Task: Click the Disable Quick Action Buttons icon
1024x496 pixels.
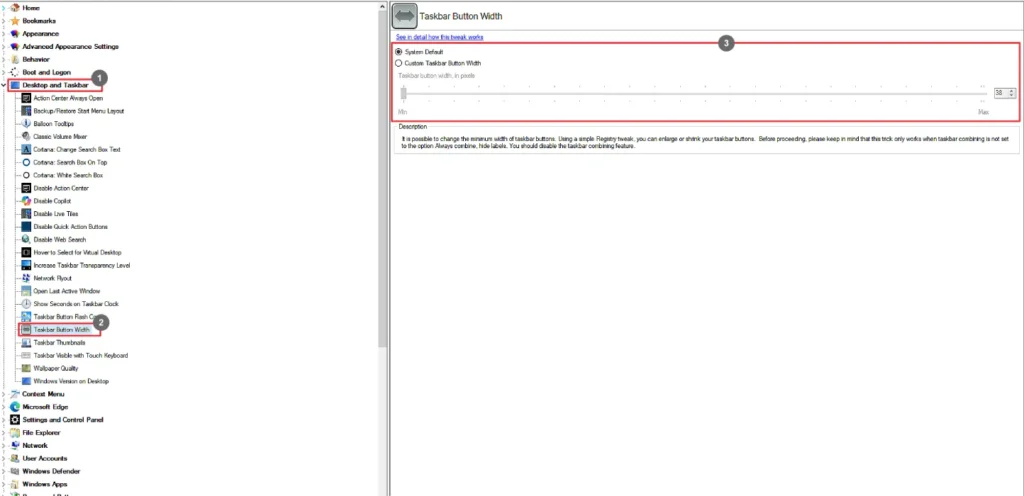Action: (x=26, y=226)
